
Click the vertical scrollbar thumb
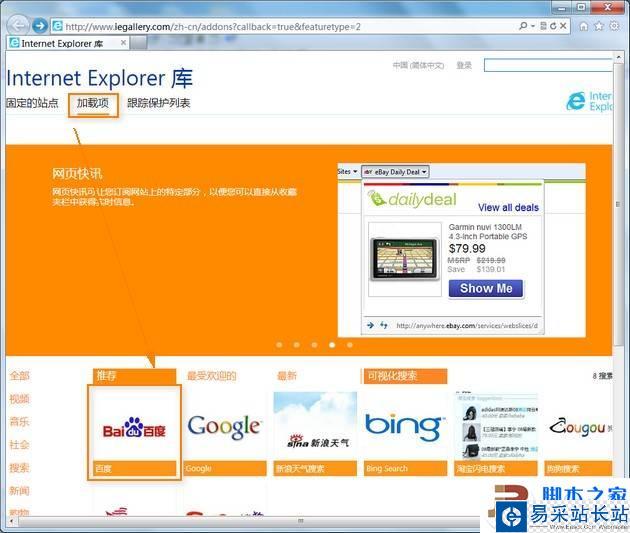point(618,204)
